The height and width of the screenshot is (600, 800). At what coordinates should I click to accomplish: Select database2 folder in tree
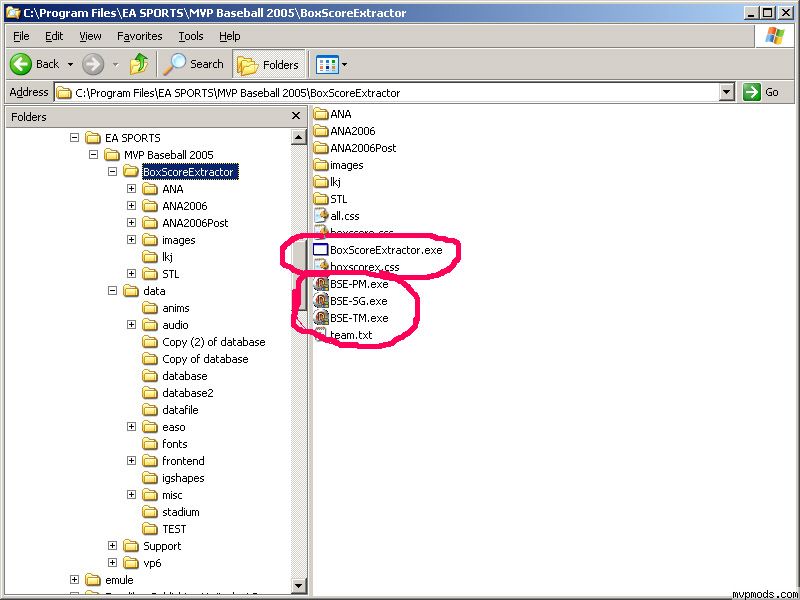(178, 393)
